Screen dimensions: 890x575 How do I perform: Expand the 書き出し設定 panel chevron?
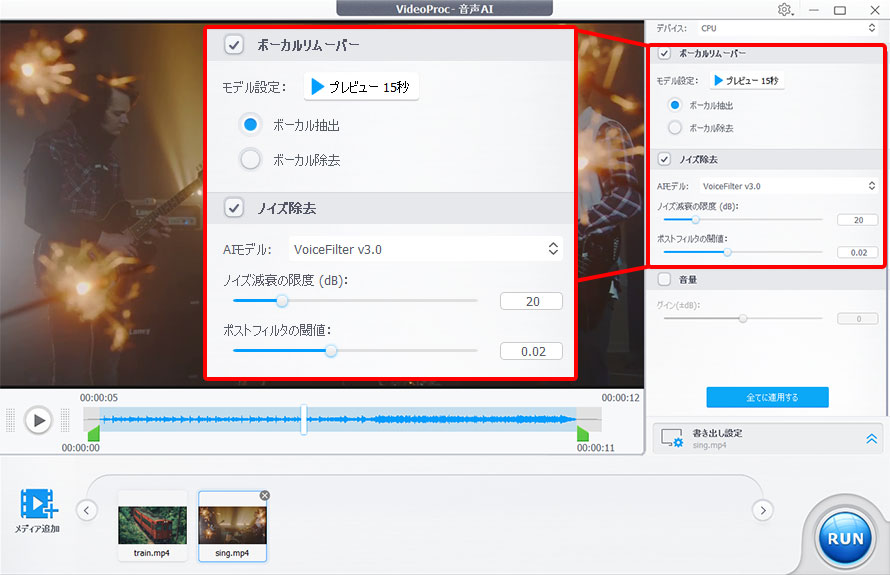(x=871, y=438)
